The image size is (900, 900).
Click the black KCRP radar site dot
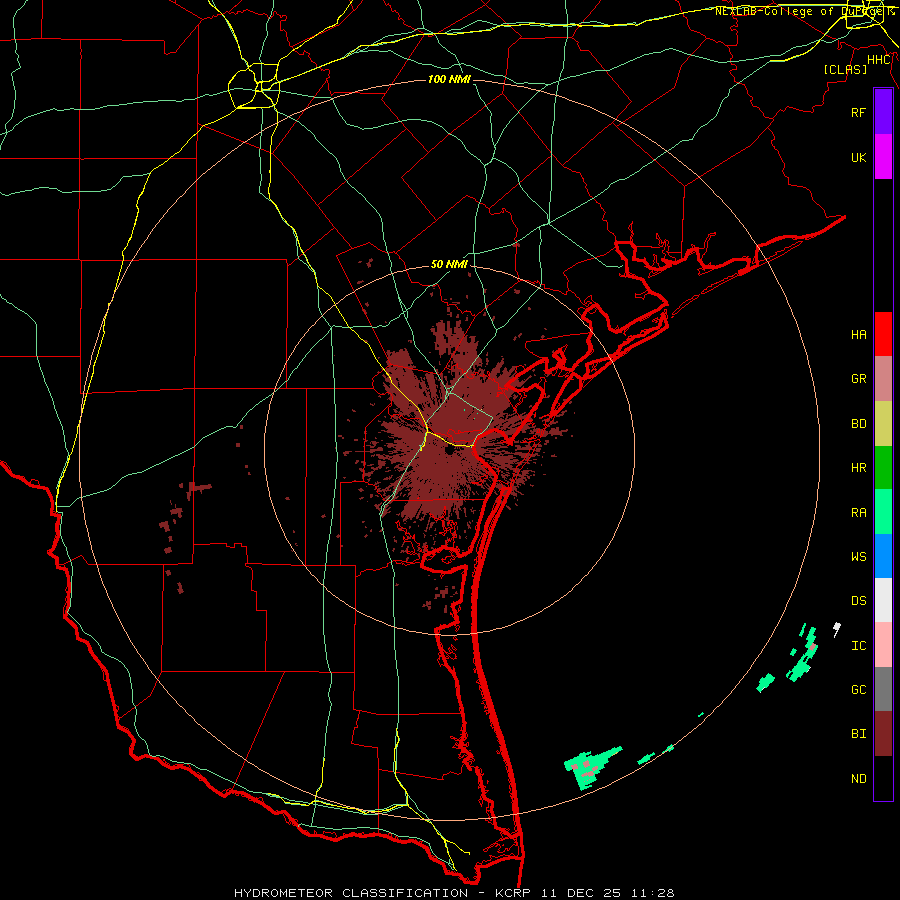(x=449, y=451)
